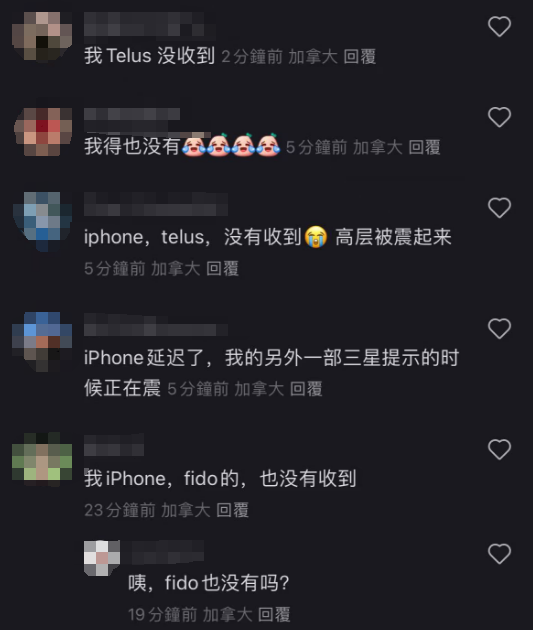Like the reply '咦，fido也没有吗？'

tap(499, 554)
